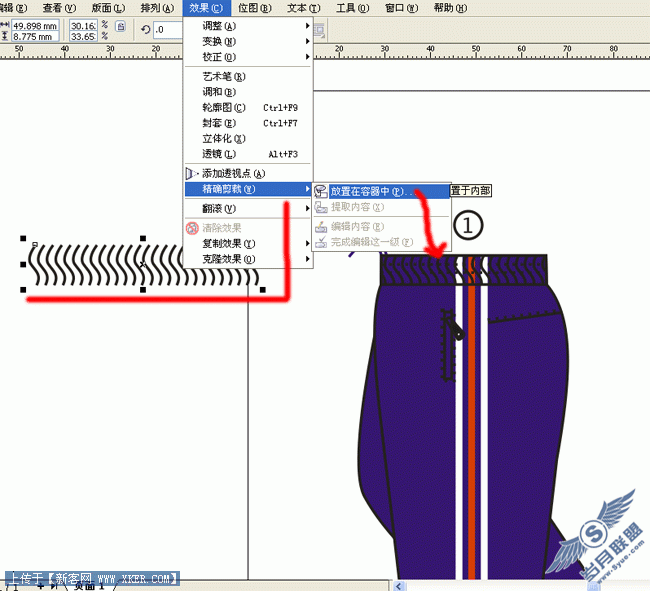This screenshot has height=591, width=650.
Task: Expand the 翻滚(V) submenu
Action: pyautogui.click(x=248, y=208)
